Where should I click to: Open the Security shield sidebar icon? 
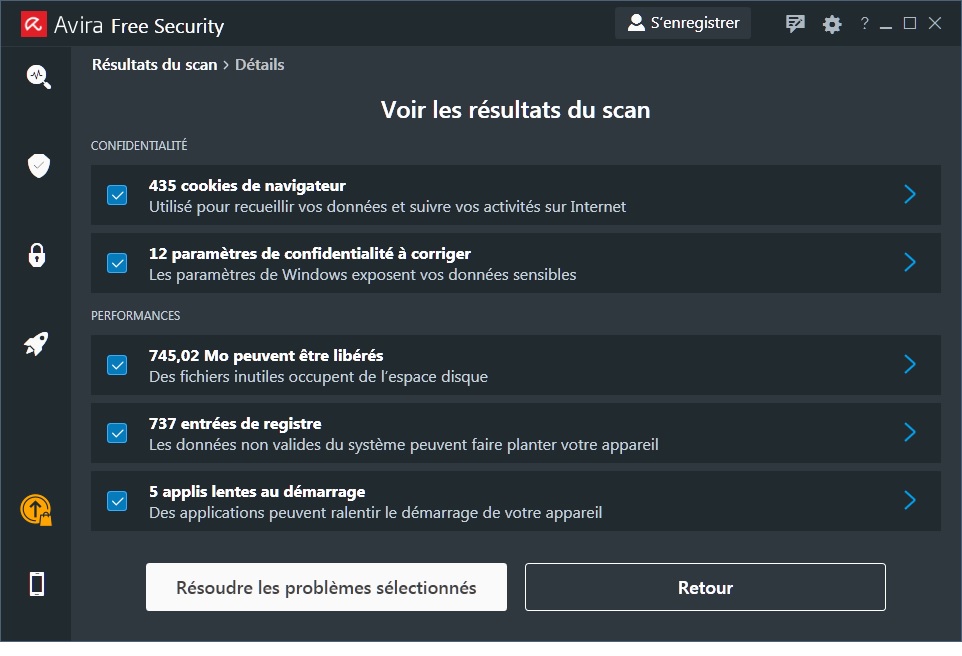click(x=38, y=166)
